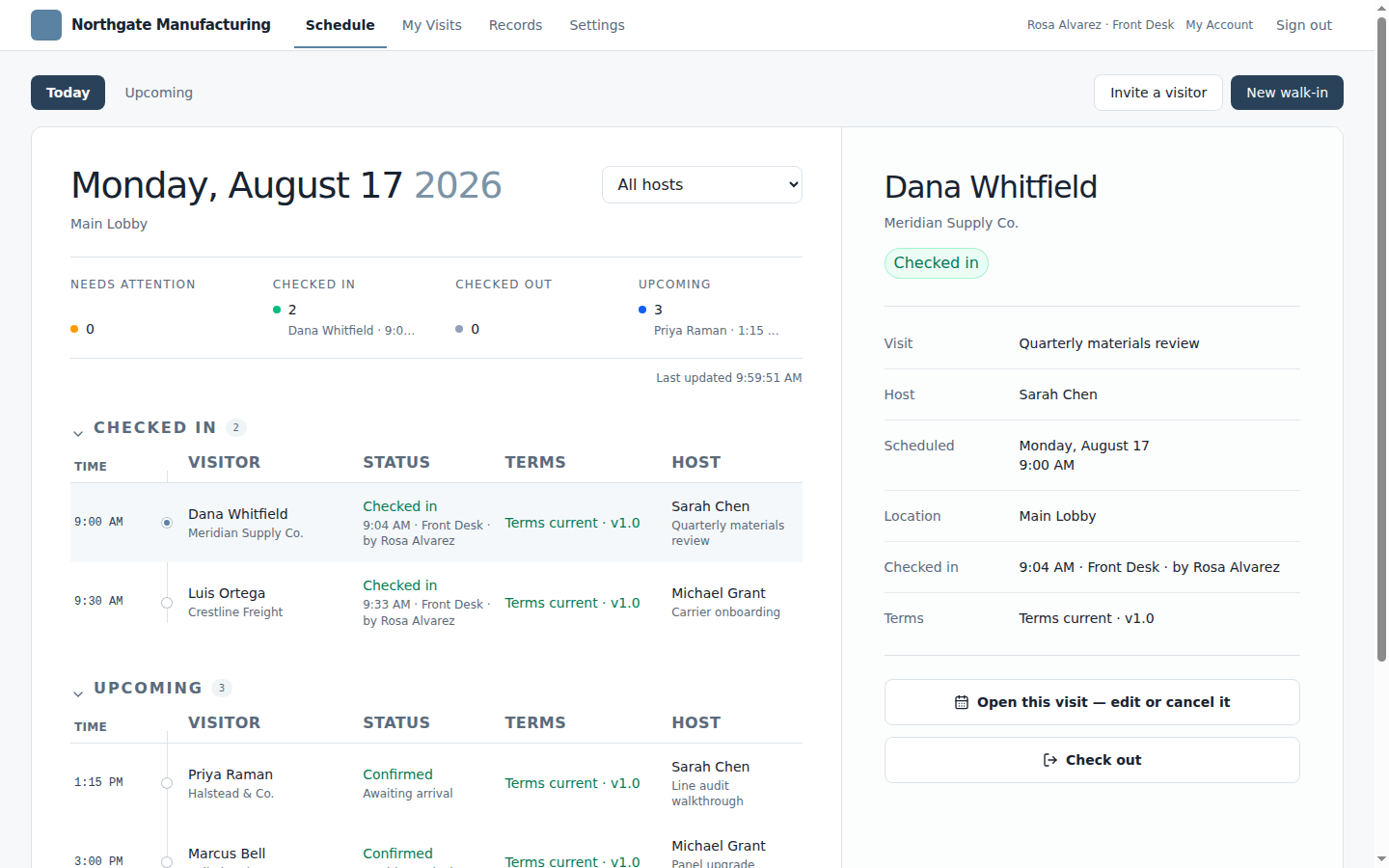The height and width of the screenshot is (868, 1389).
Task: Click Checked Out summary count
Action: [x=475, y=329]
